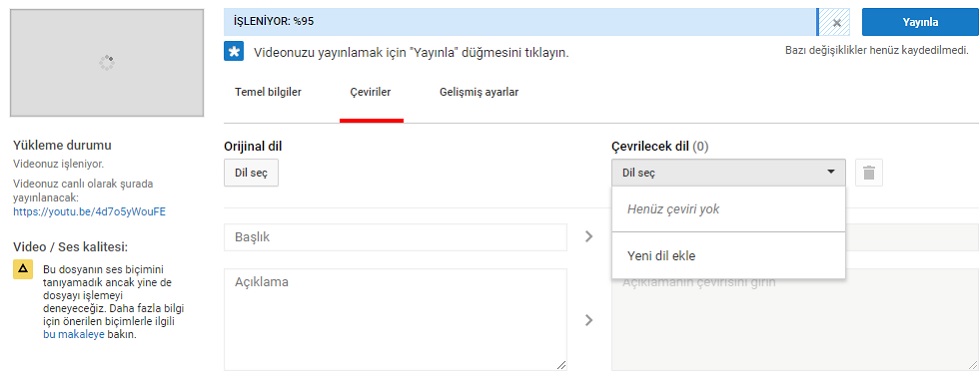The width and height of the screenshot is (980, 384).
Task: Click inside the Açıklama description box
Action: (x=396, y=320)
